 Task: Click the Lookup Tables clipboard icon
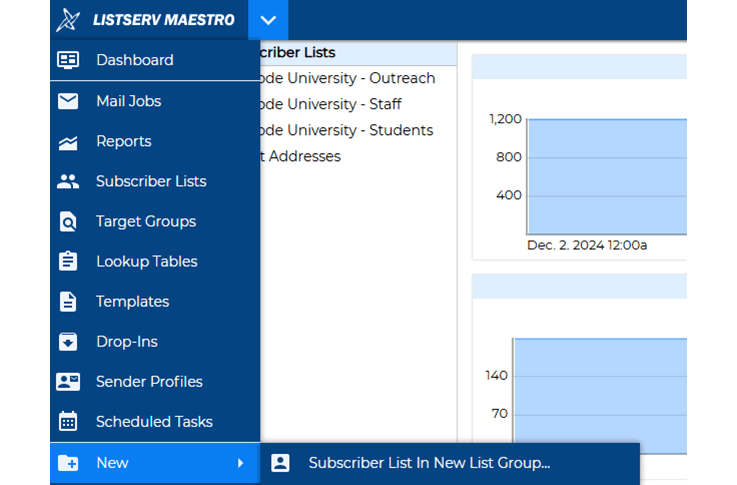tap(68, 262)
